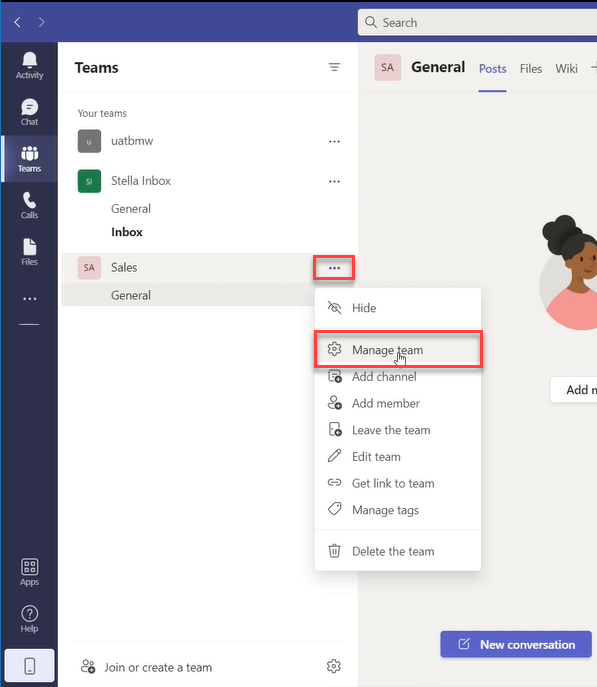Click the Search magnifier icon

371,22
